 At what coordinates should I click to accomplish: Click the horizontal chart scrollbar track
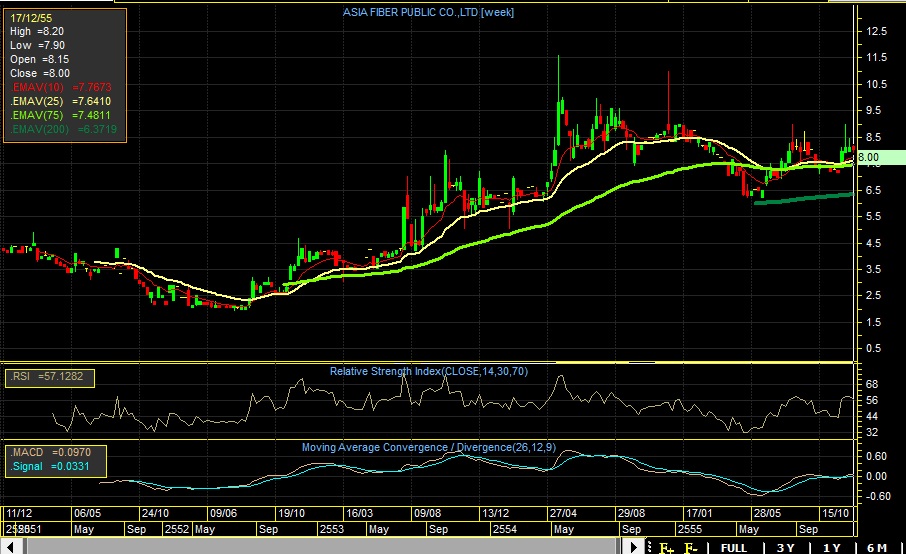point(322,546)
